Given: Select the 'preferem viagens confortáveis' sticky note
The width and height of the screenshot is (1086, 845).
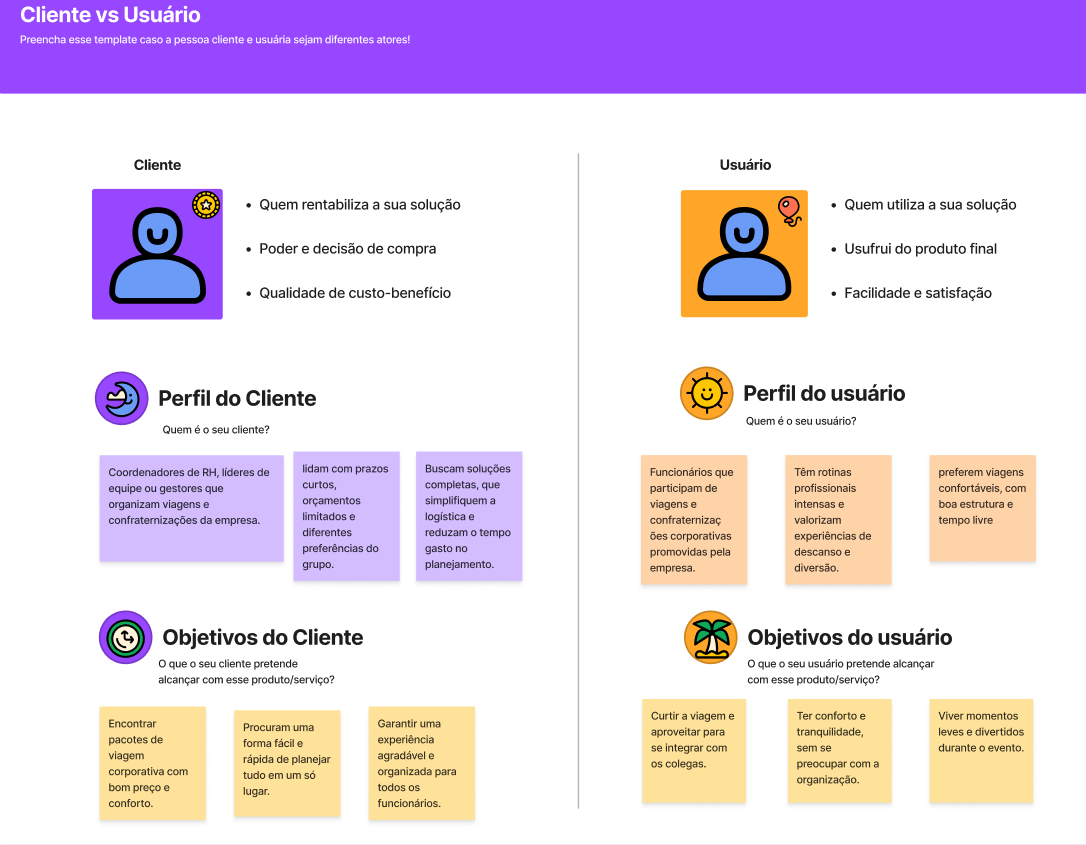Looking at the screenshot, I should coord(982,508).
